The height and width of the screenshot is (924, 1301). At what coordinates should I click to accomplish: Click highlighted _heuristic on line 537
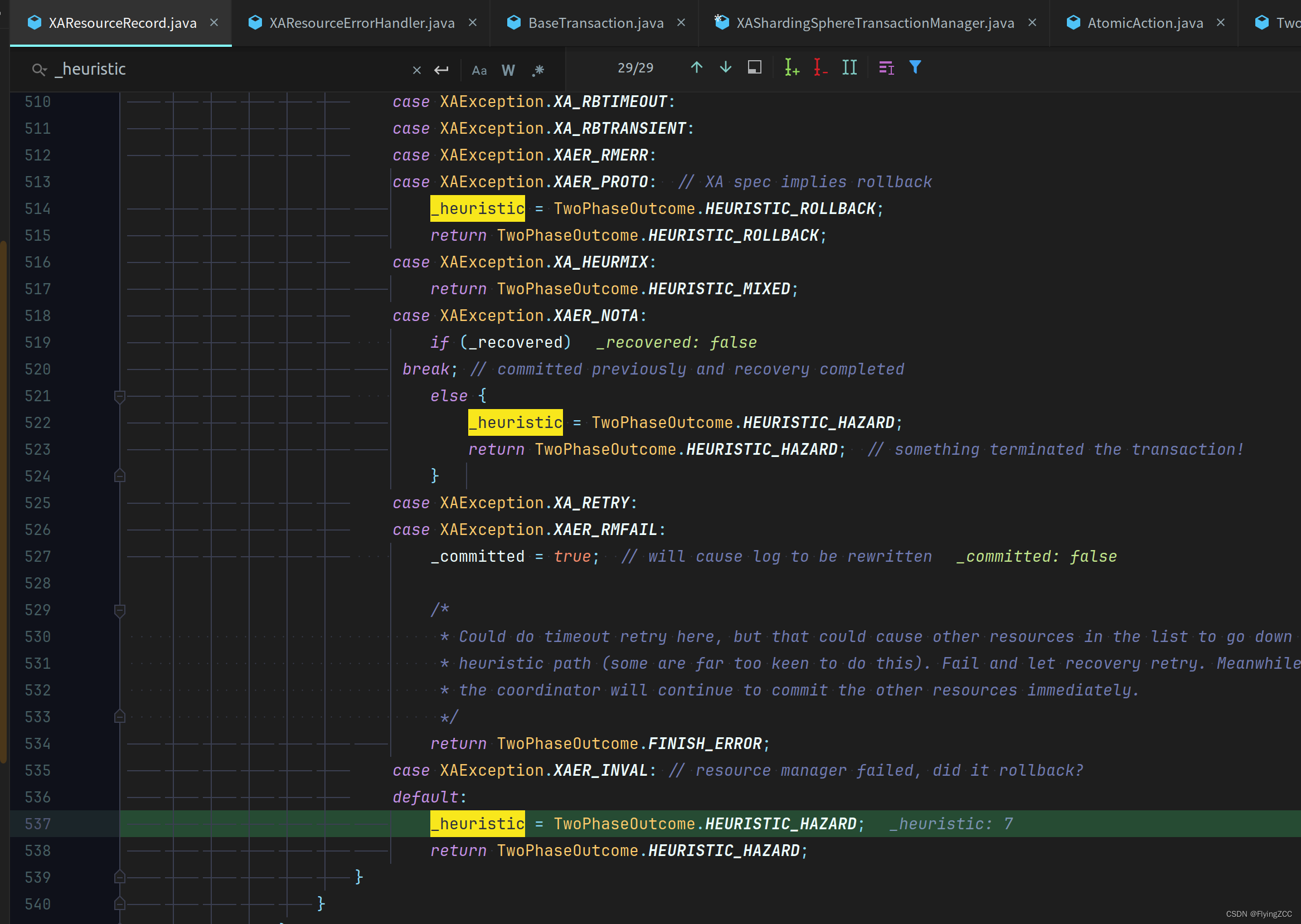[x=478, y=824]
